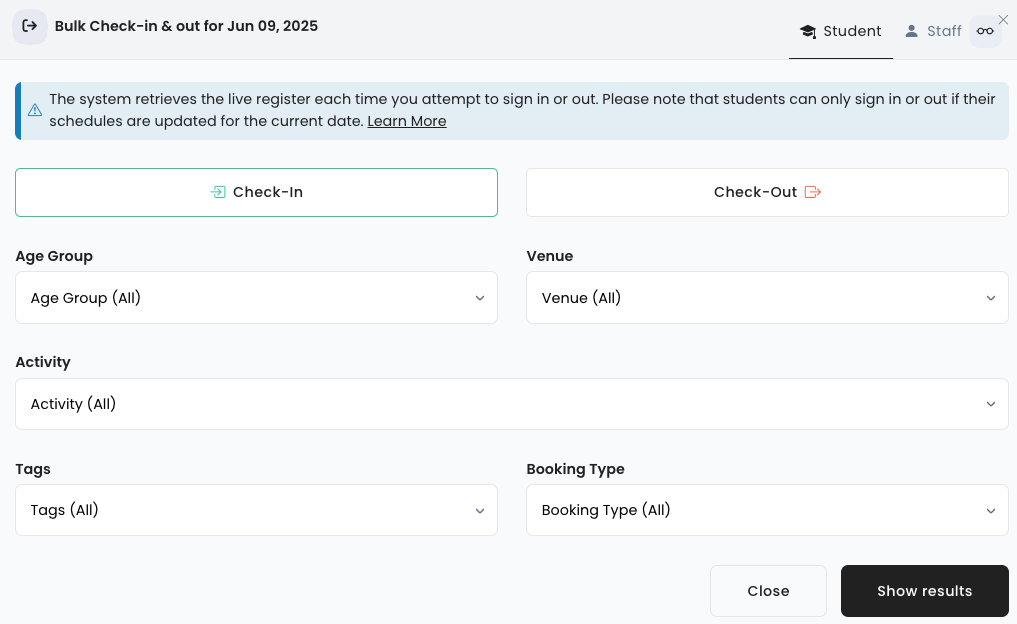This screenshot has height=624, width=1017.
Task: Close the dialog with the X icon
Action: click(1003, 19)
